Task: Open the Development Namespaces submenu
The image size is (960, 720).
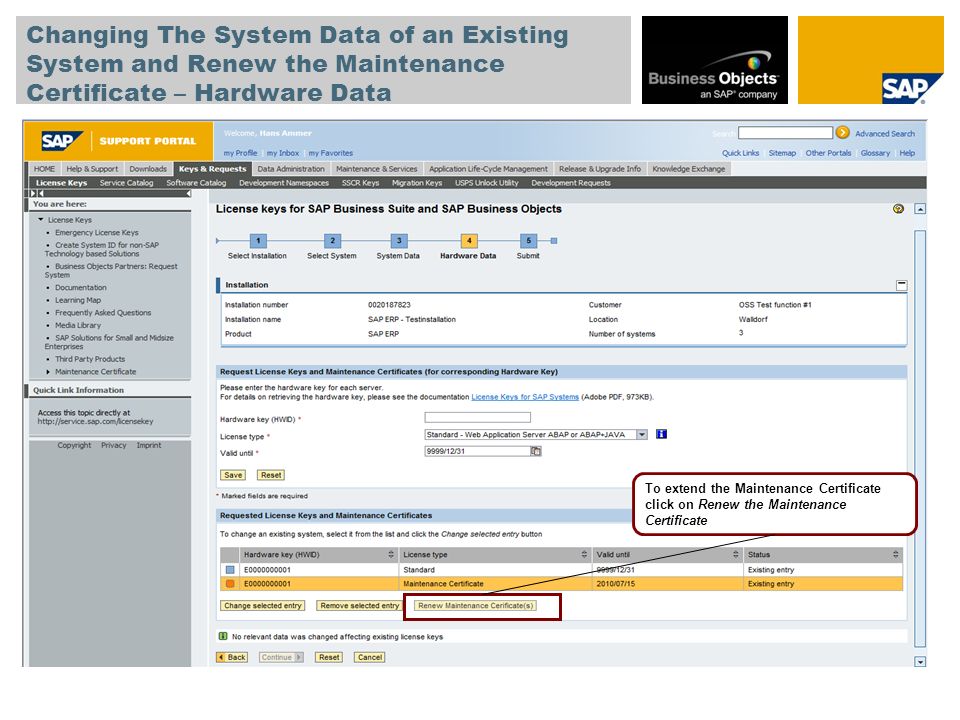Action: pos(284,183)
